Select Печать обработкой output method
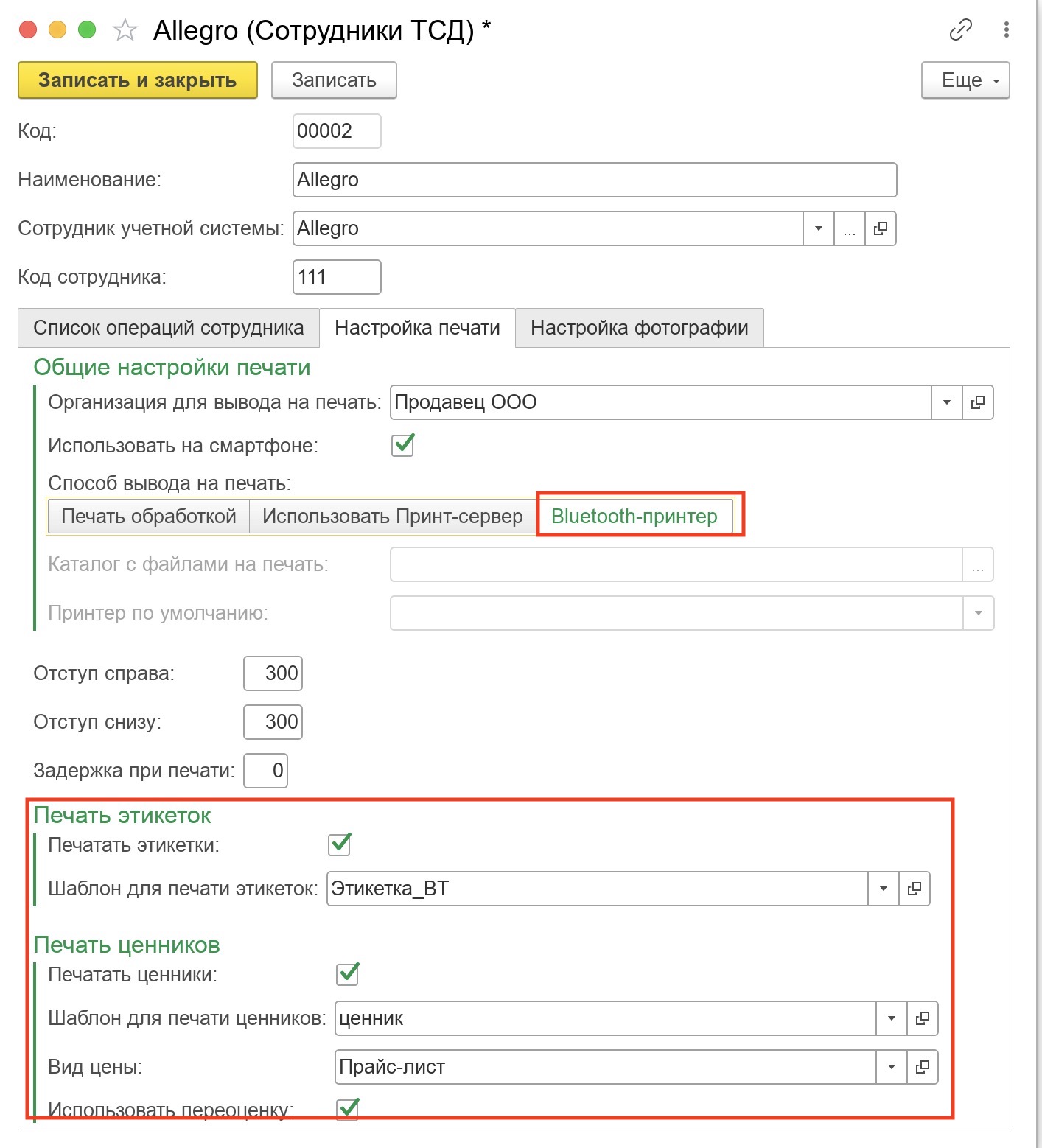This screenshot has height=1148, width=1042. [x=149, y=517]
